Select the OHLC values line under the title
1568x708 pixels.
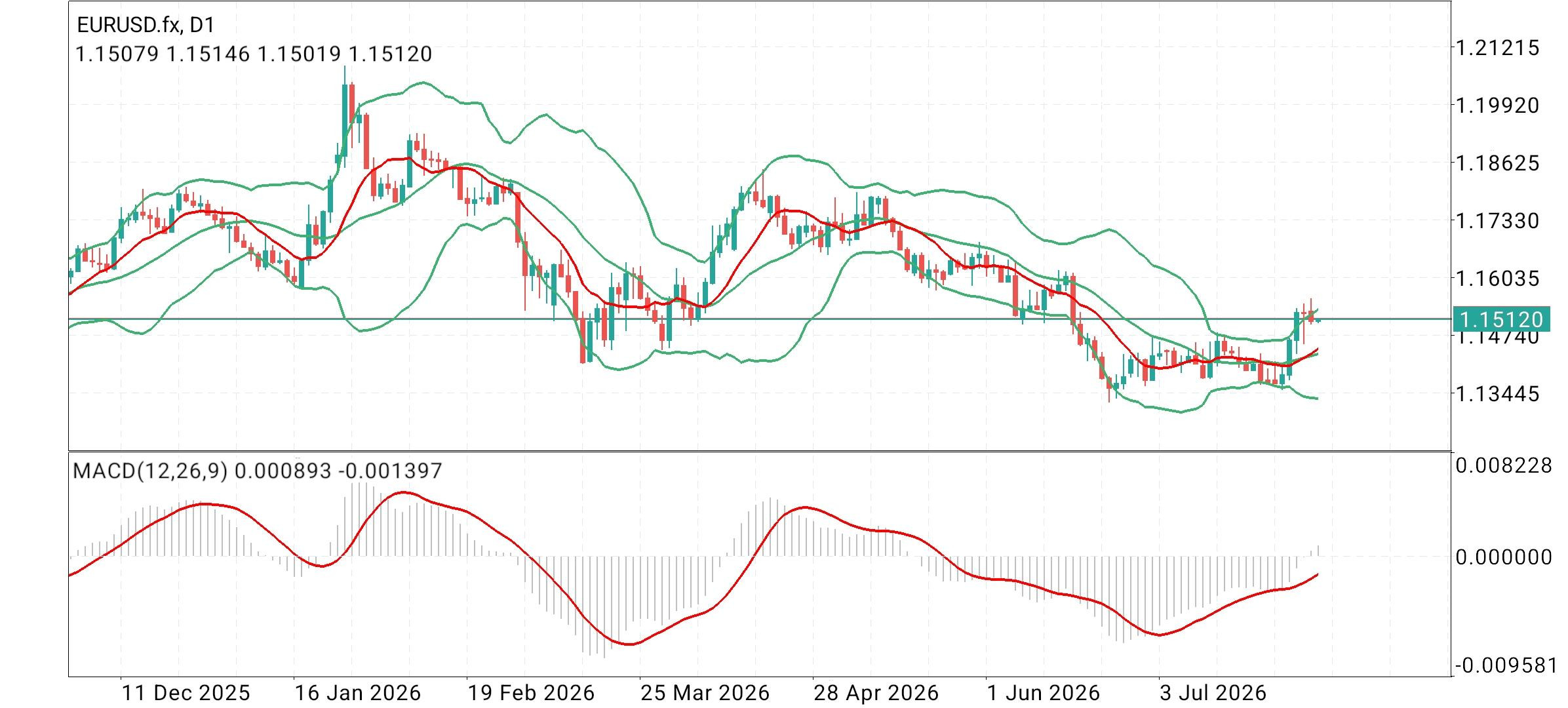(x=254, y=54)
